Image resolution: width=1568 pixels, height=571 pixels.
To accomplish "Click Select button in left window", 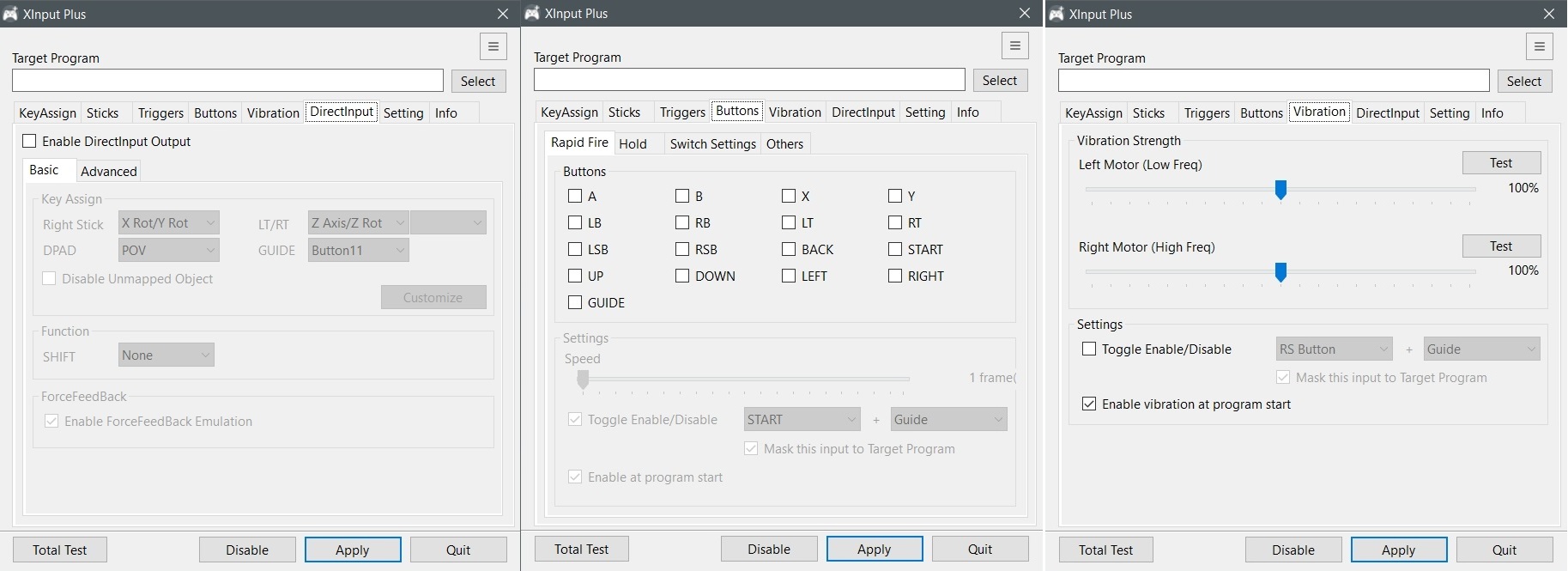I will coord(478,82).
